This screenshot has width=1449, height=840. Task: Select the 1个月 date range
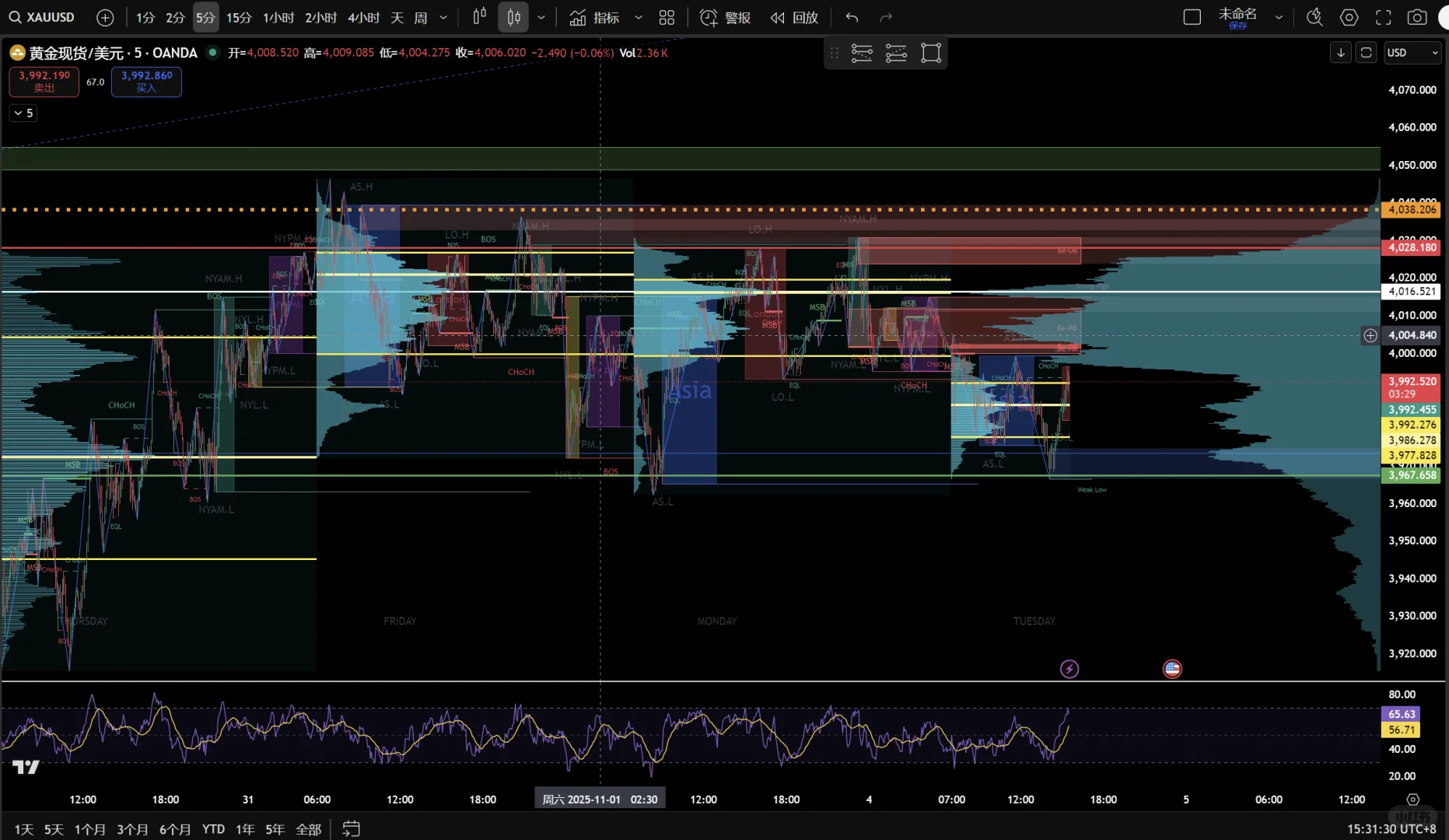click(89, 829)
